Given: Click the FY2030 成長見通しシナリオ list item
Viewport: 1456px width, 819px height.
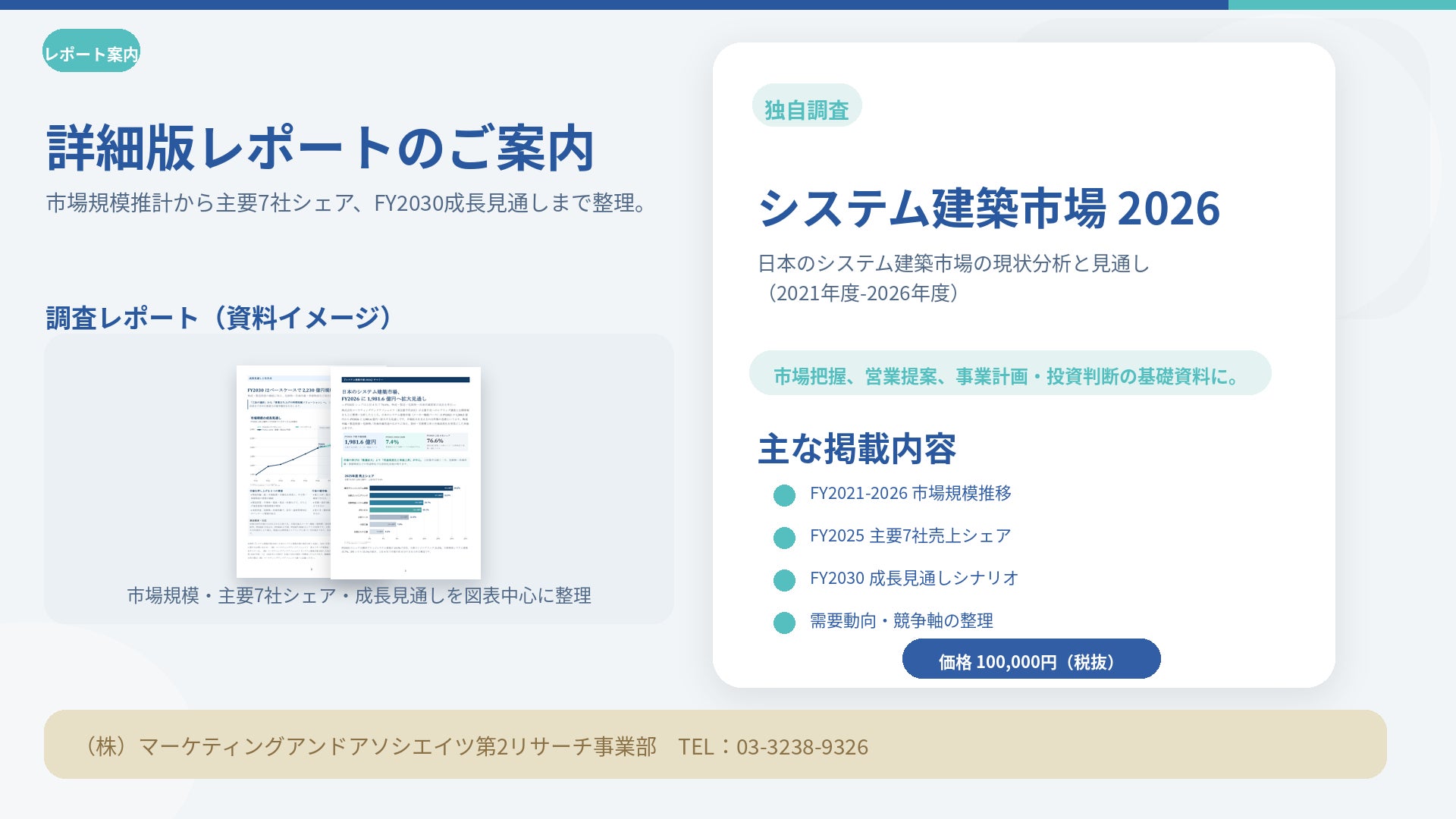Looking at the screenshot, I should pos(914,579).
